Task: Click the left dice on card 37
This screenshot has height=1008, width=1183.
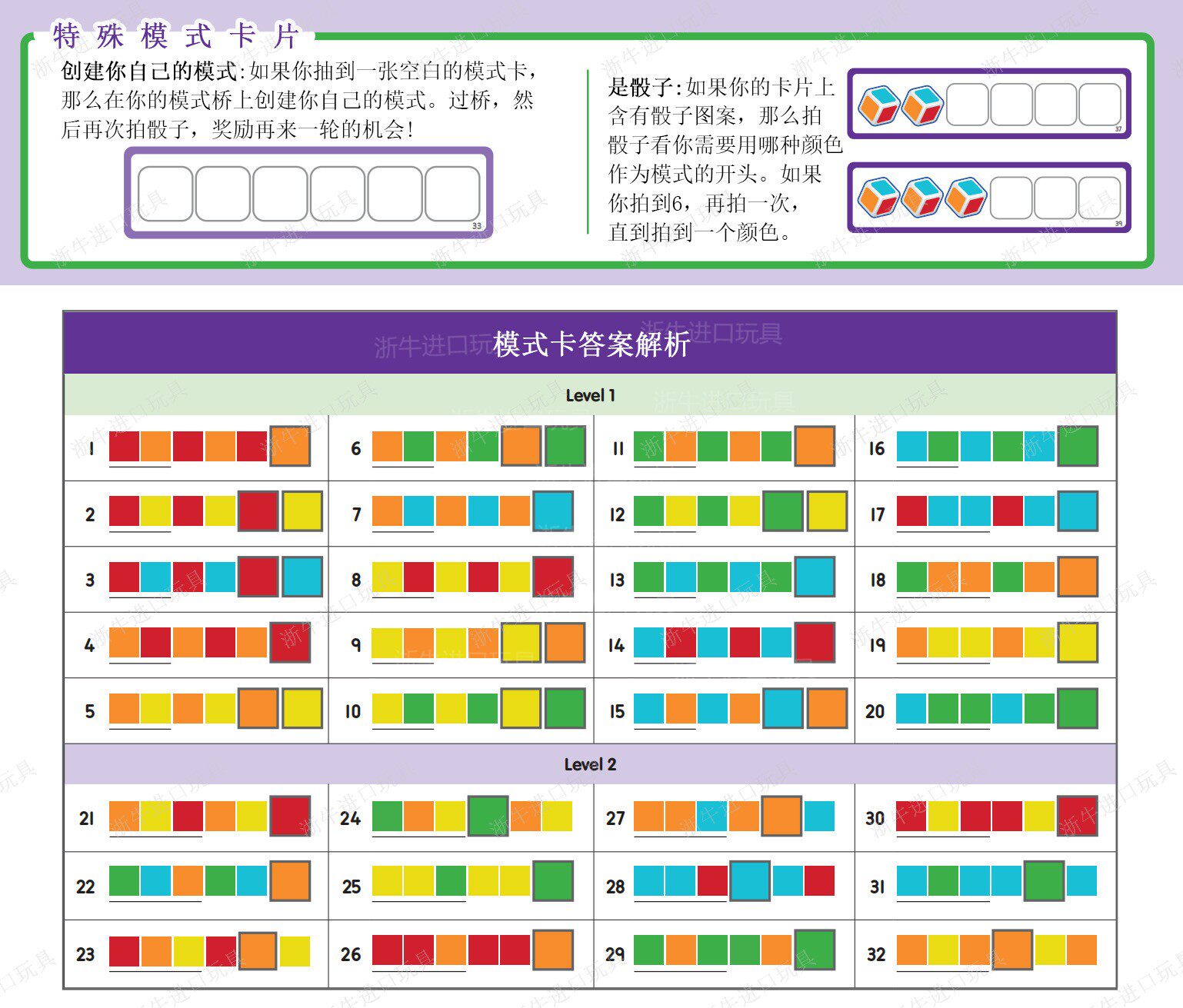Action: 879,105
